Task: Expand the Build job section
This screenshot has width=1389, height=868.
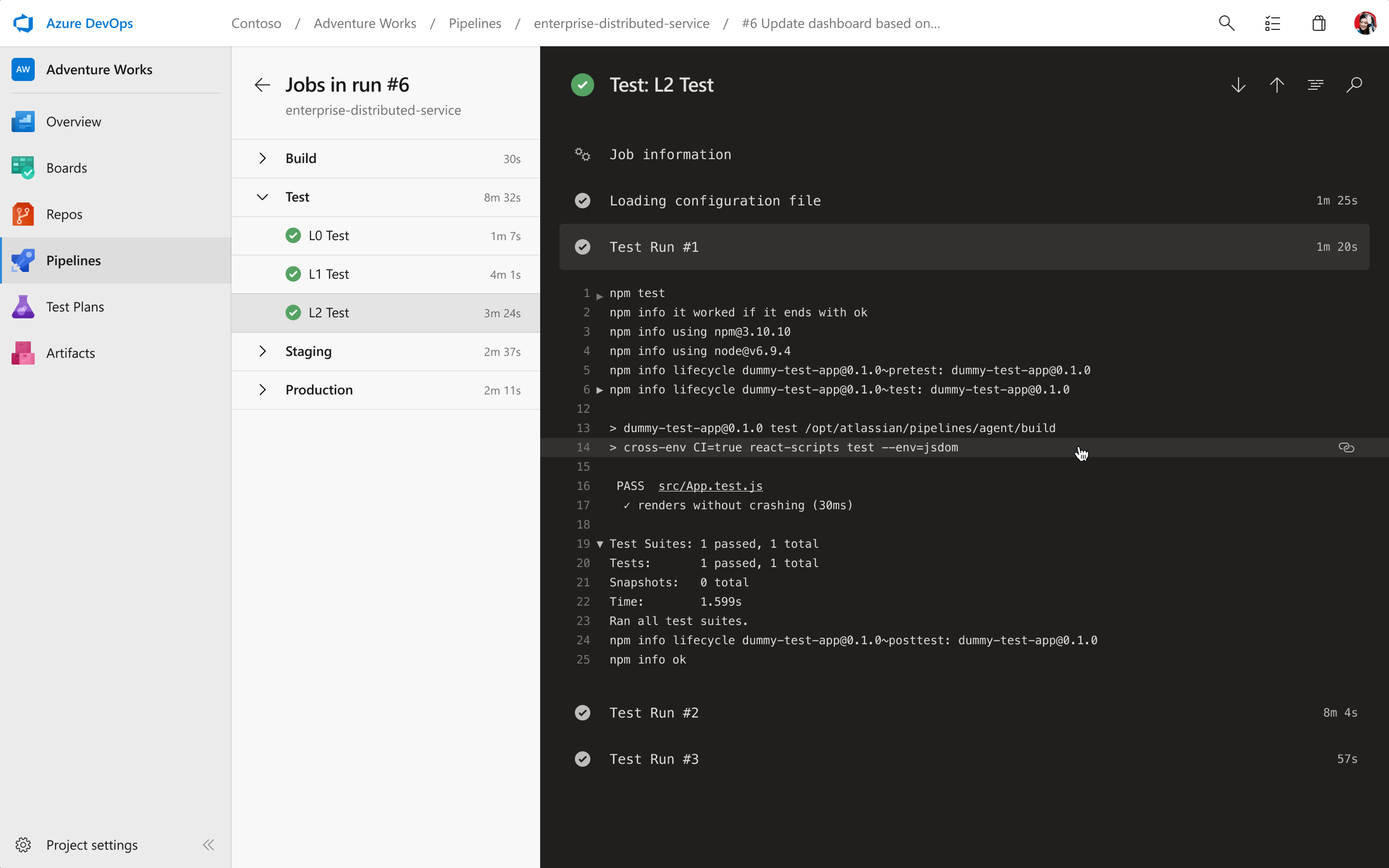Action: pos(262,158)
